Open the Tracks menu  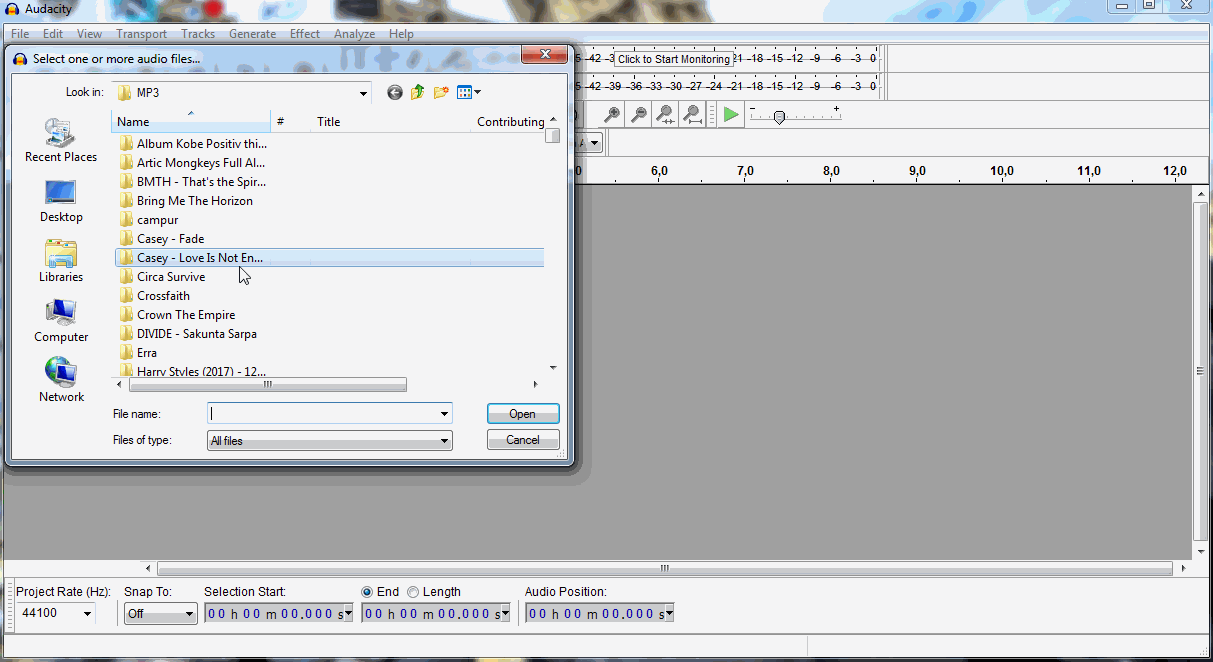198,34
